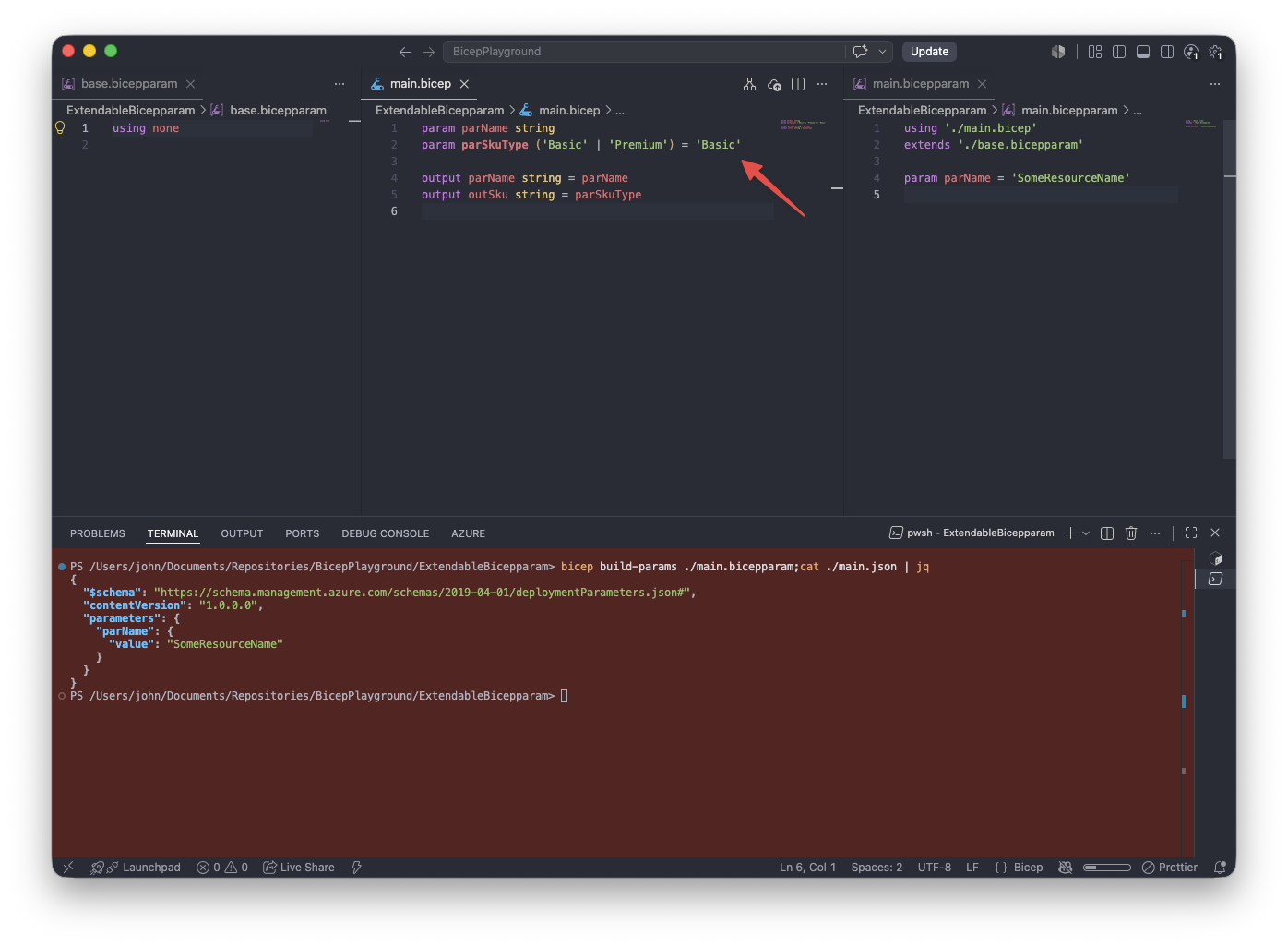The height and width of the screenshot is (946, 1288).
Task: Open the AZURE panel tab
Action: tap(468, 533)
